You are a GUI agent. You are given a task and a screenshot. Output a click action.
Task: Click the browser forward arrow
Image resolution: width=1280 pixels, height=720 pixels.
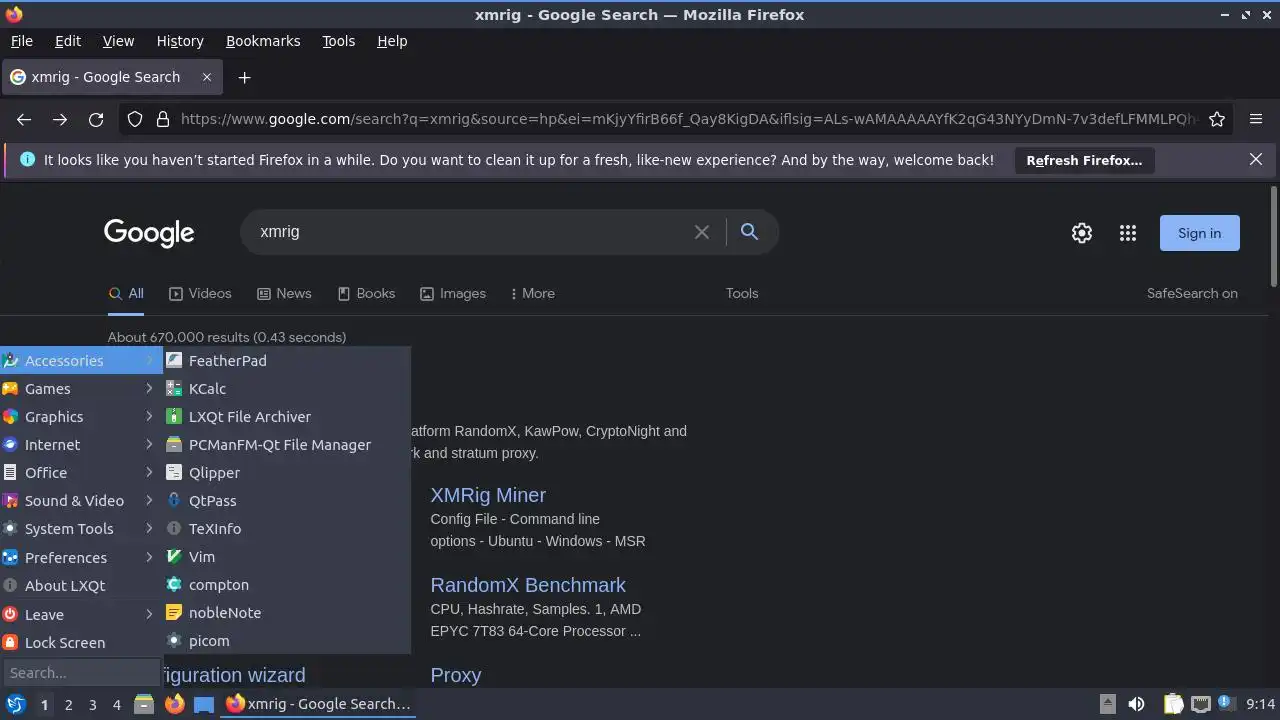click(60, 119)
